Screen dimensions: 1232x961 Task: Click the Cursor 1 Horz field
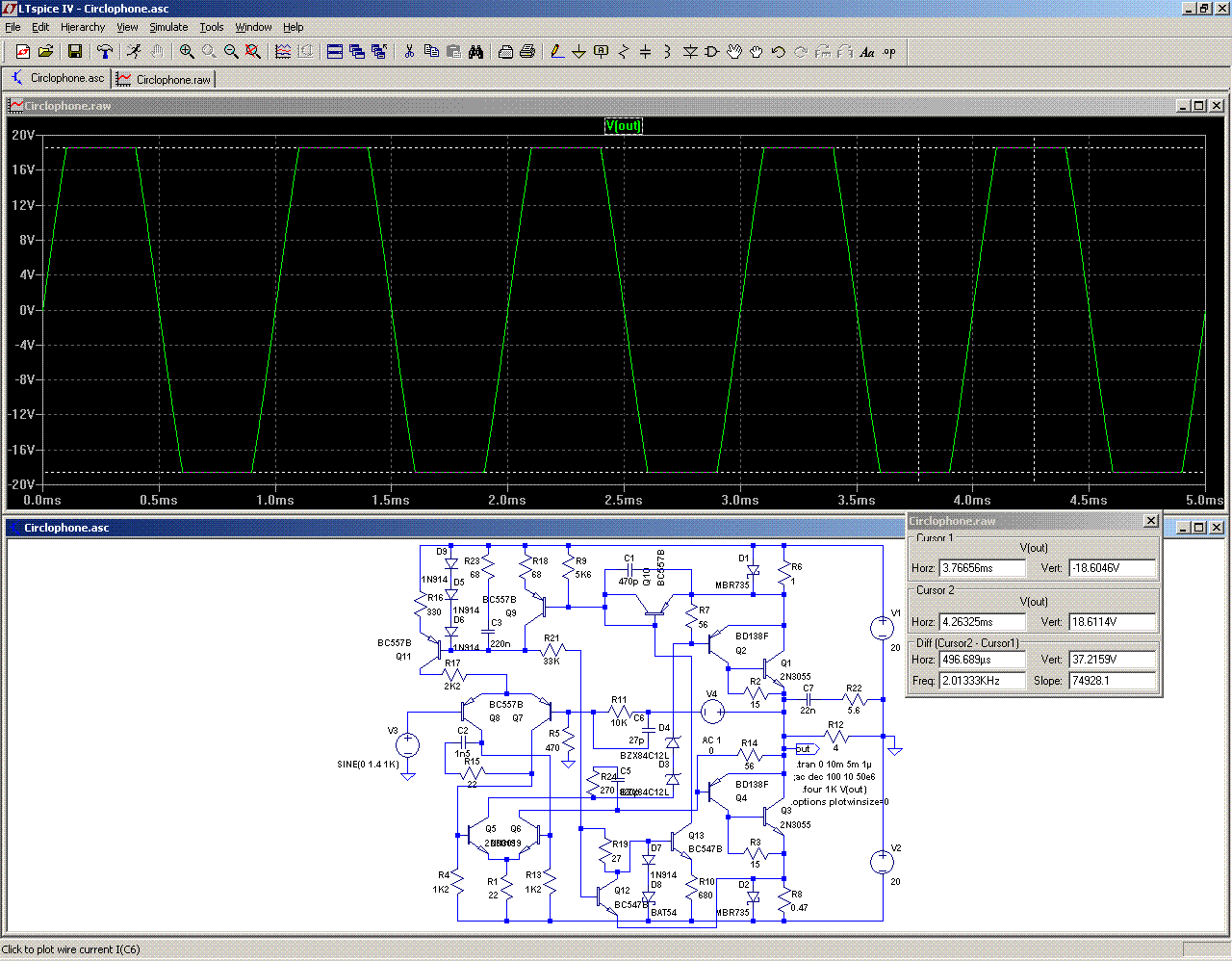click(982, 568)
